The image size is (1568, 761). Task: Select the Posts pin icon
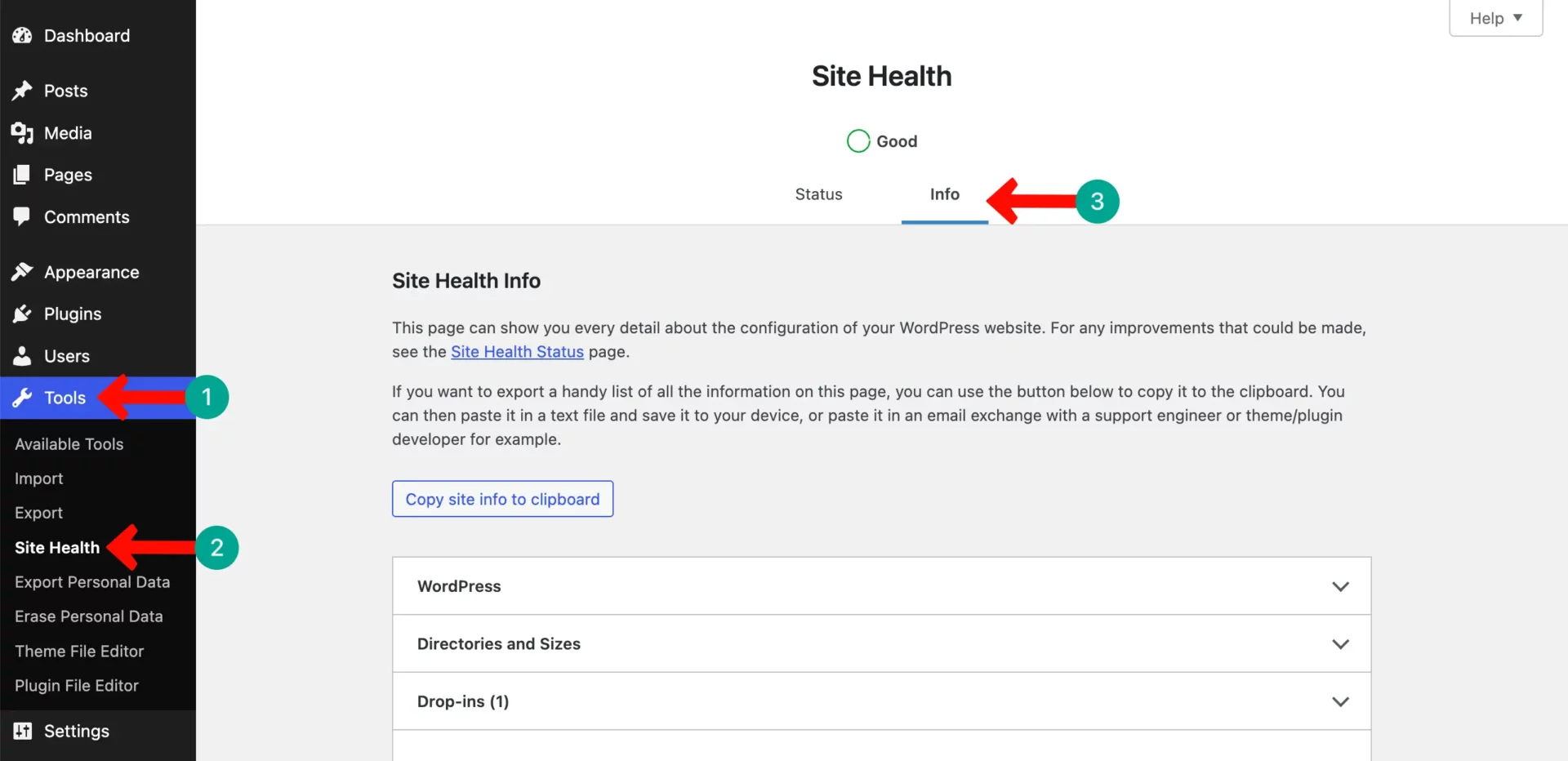22,91
